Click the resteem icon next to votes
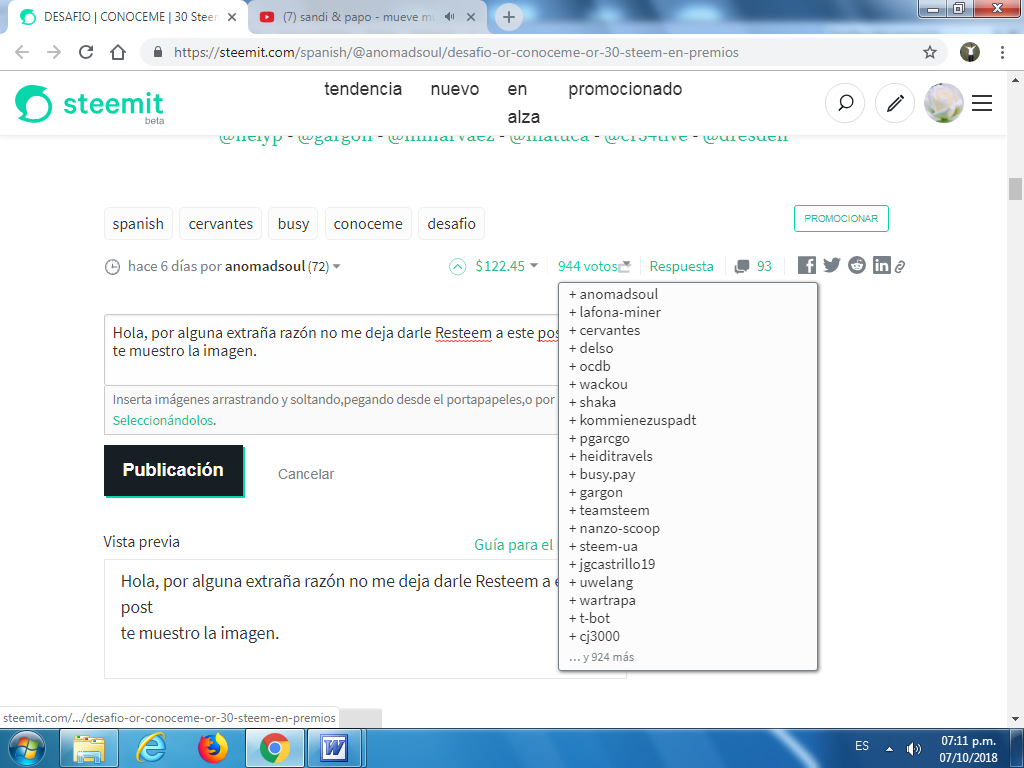The height and width of the screenshot is (768, 1024). pos(625,266)
